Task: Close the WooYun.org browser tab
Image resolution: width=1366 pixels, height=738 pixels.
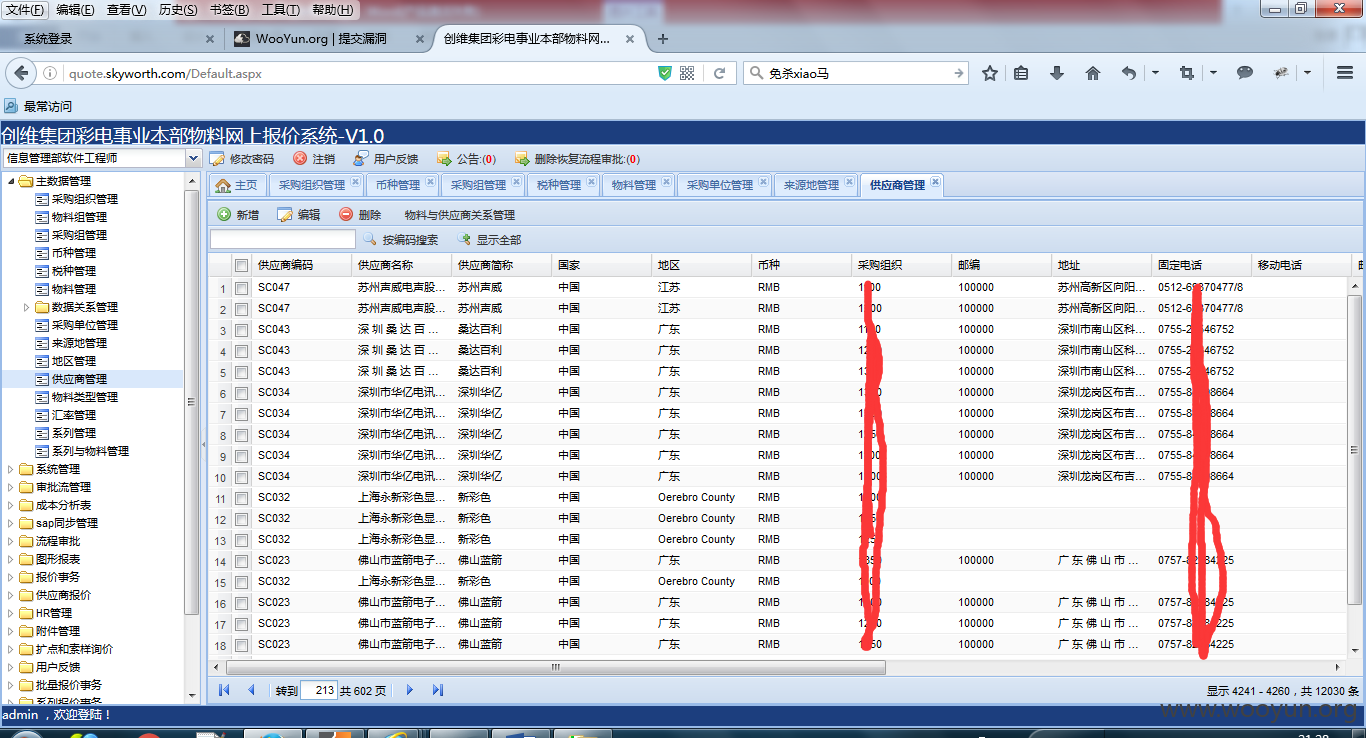Action: coord(419,39)
